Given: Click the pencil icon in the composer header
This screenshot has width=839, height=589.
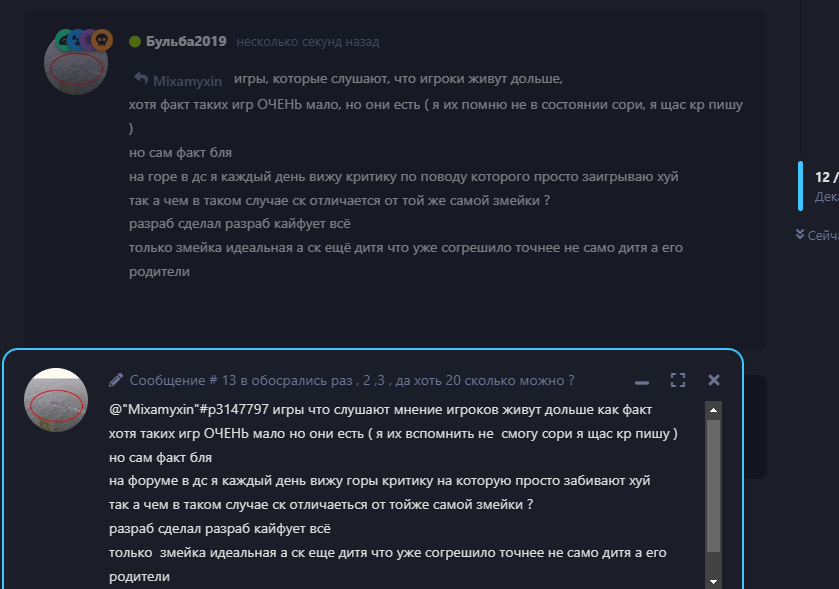Looking at the screenshot, I should 116,380.
